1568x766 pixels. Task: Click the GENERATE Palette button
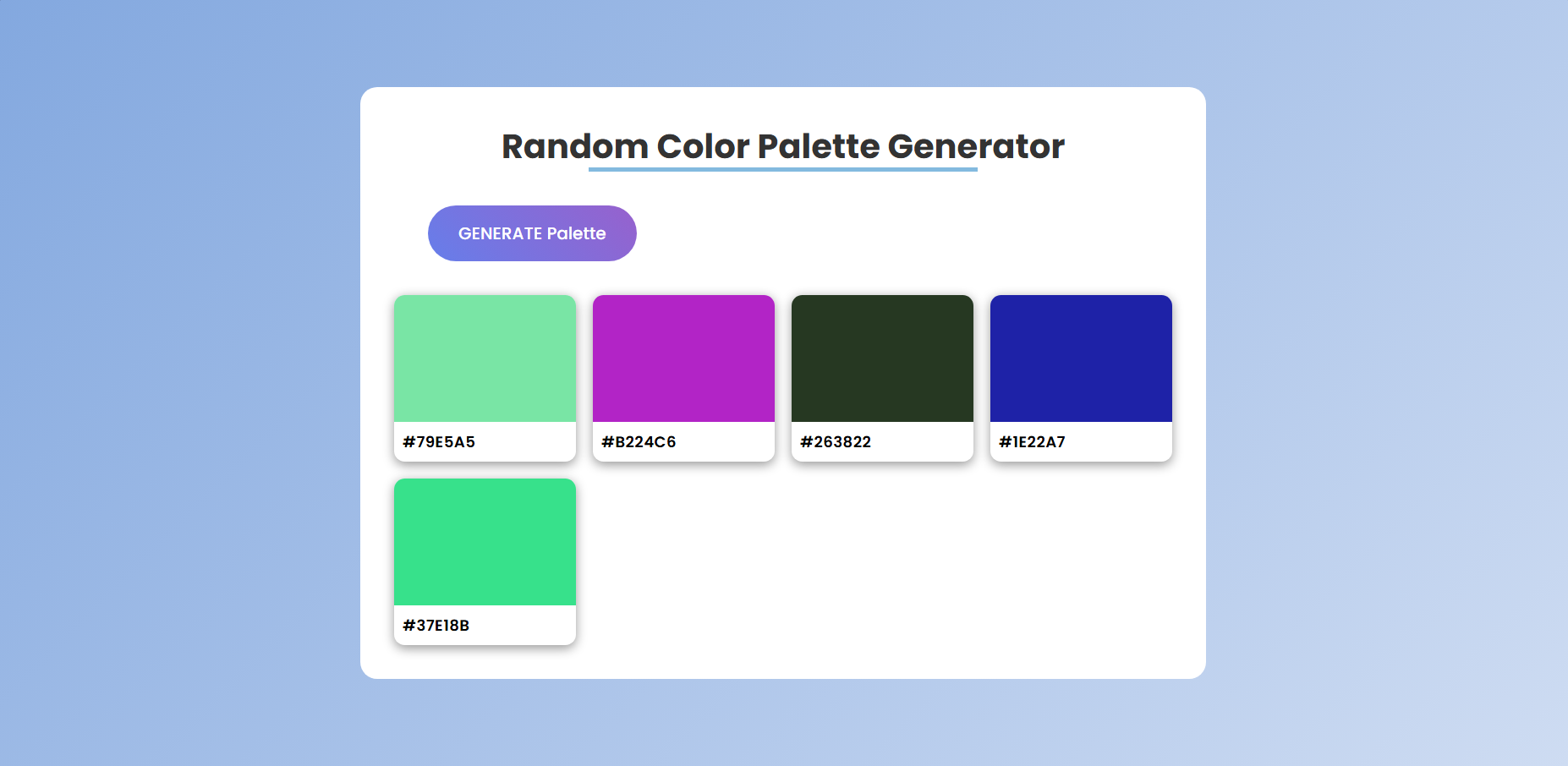point(532,233)
